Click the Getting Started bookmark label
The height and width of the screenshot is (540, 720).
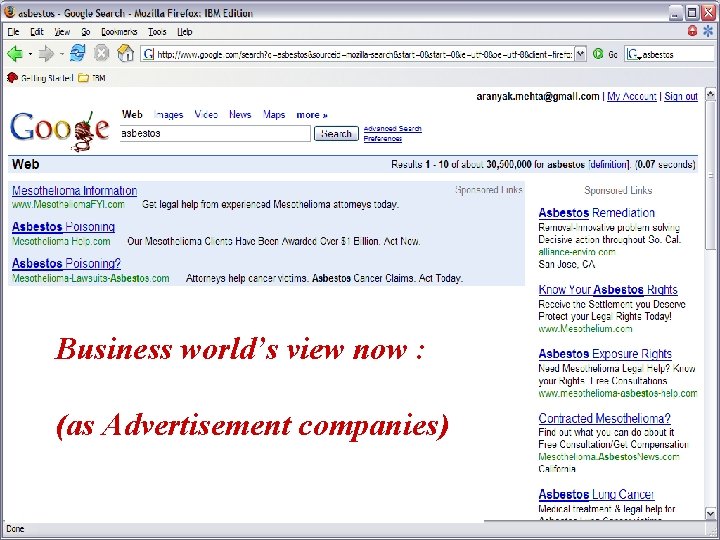47,78
